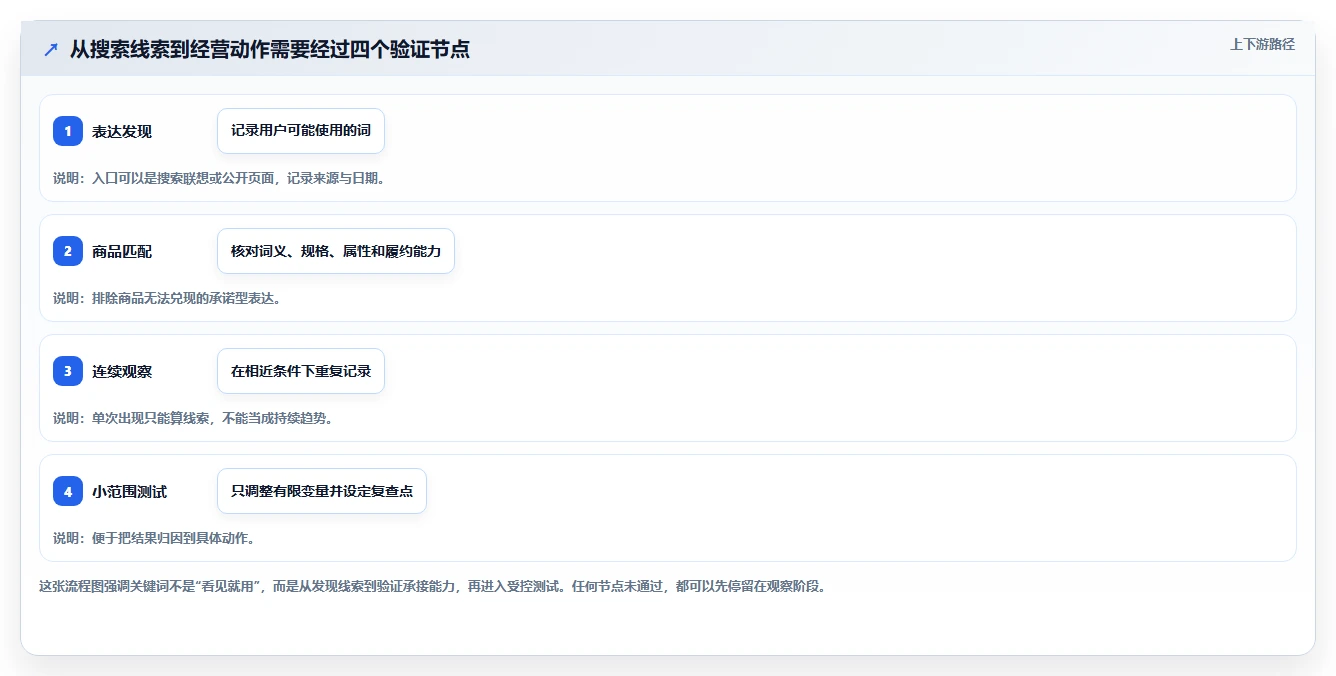1336x676 pixels.
Task: Click the step number 2 badge
Action: [x=68, y=251]
